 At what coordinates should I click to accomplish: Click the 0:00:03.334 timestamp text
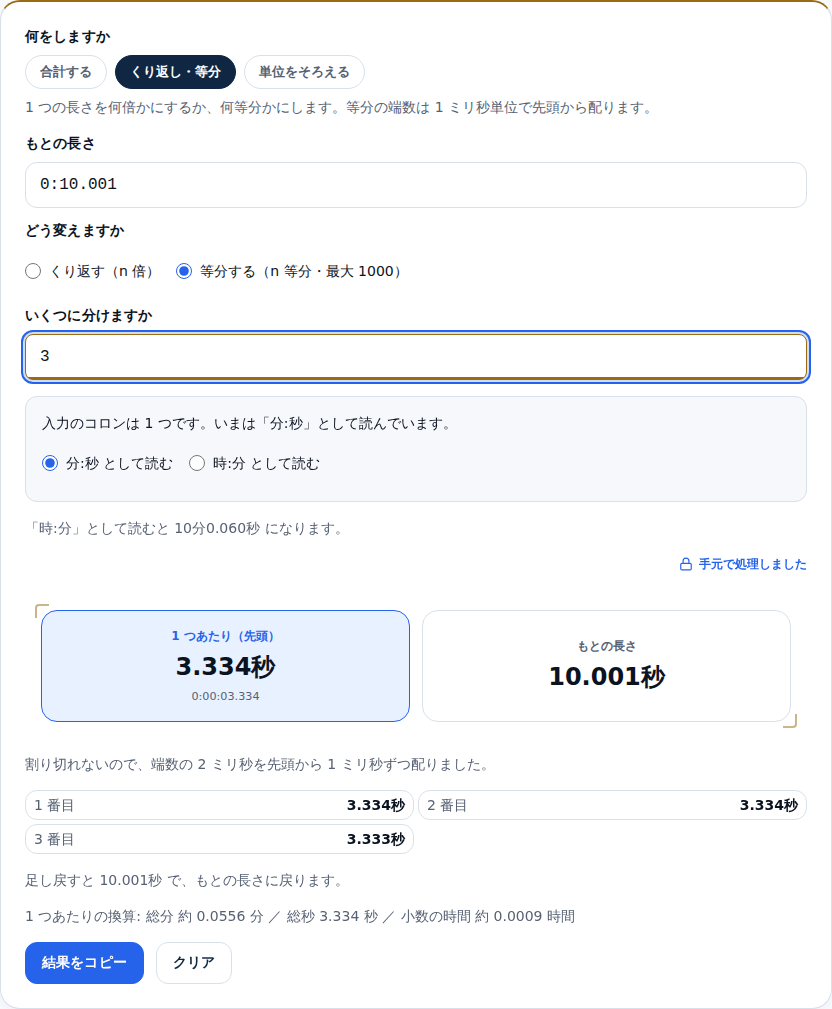tap(225, 696)
